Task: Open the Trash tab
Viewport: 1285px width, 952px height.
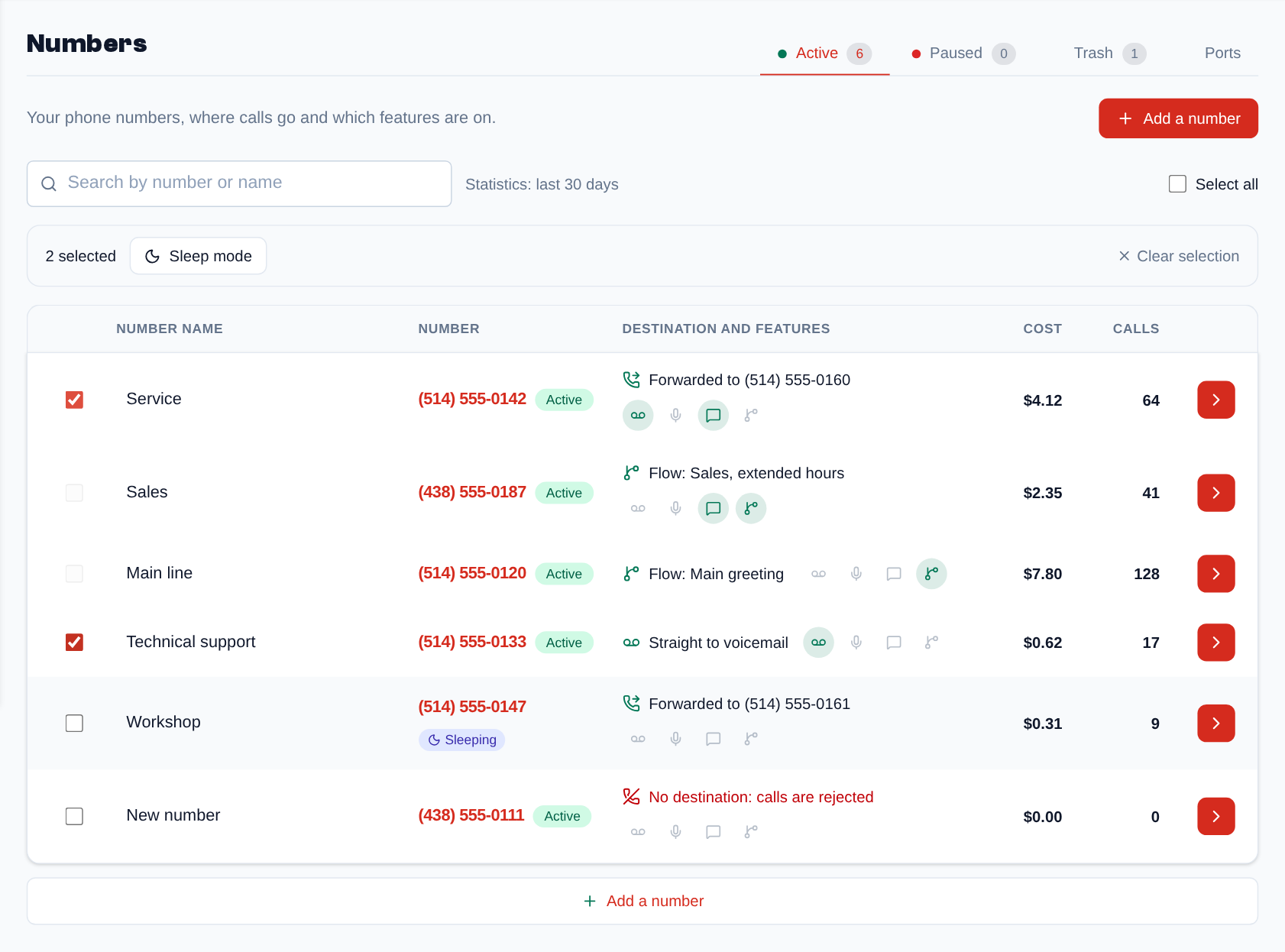Action: tap(1109, 53)
